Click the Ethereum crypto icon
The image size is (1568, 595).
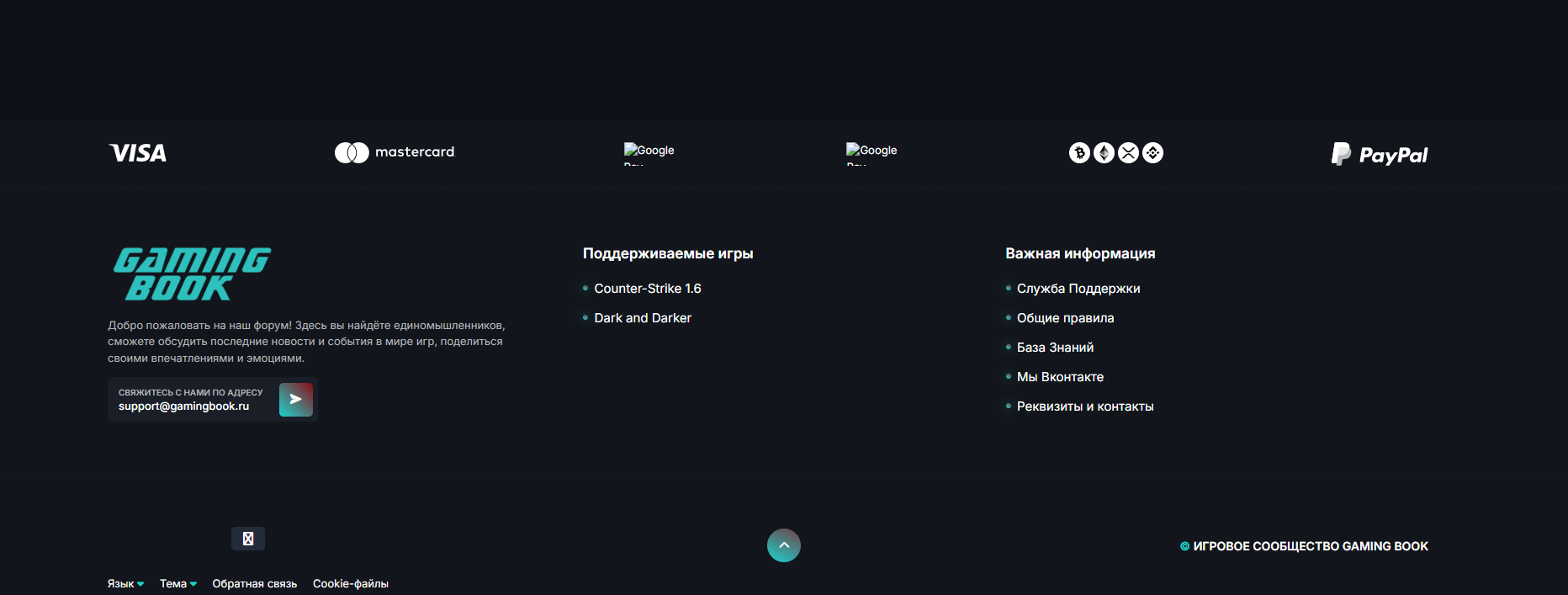click(x=1104, y=152)
